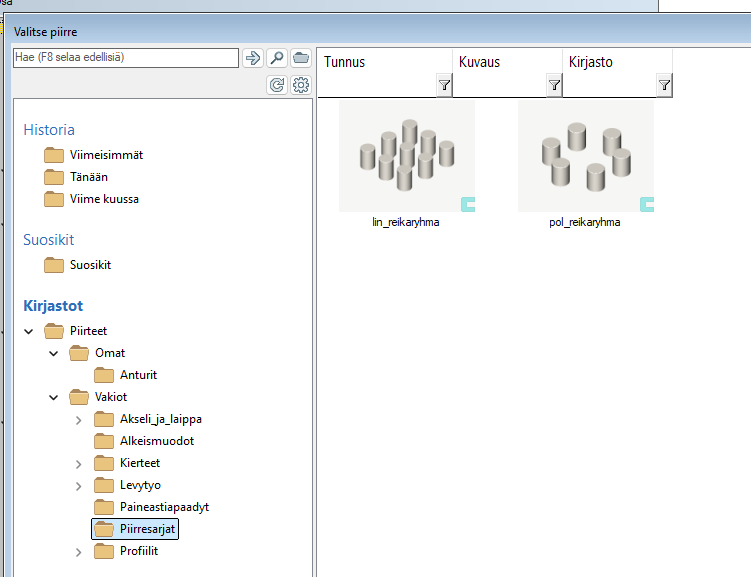Screen dimensions: 751x577
Task: Click the arrow go button beside search
Action: click(x=253, y=58)
